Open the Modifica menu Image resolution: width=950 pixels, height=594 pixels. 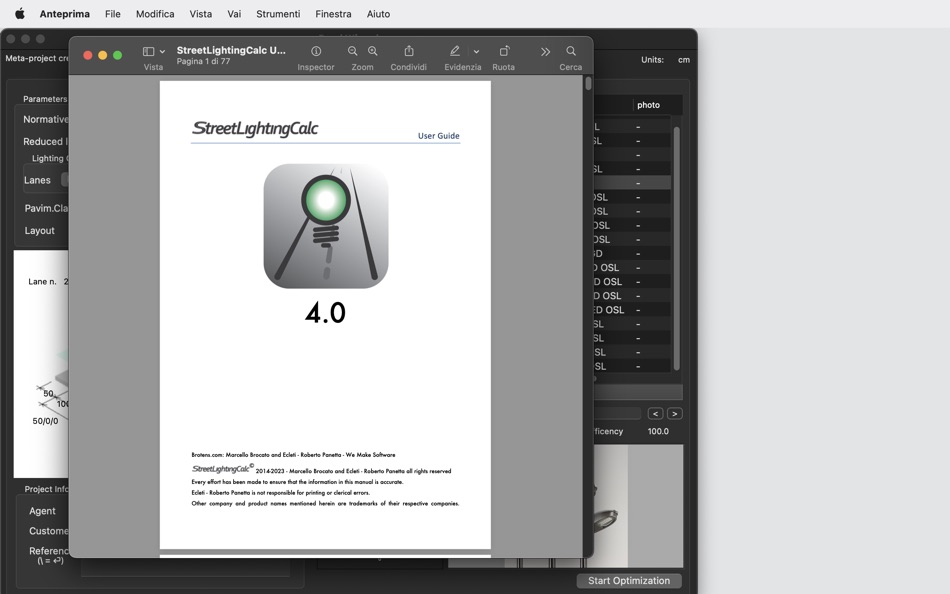point(155,13)
